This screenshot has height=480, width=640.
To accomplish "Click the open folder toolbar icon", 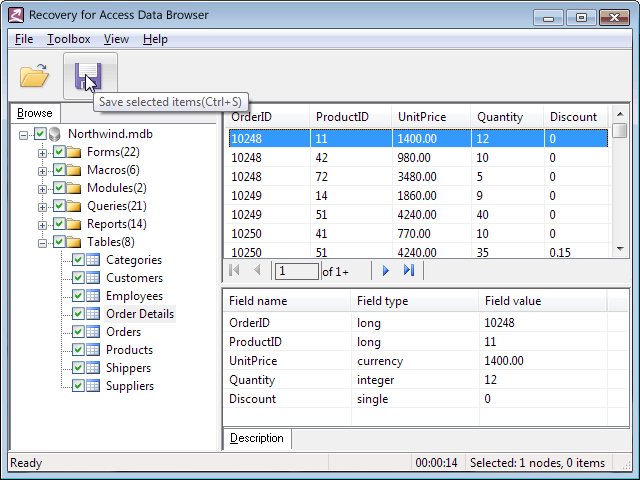I will pyautogui.click(x=35, y=76).
